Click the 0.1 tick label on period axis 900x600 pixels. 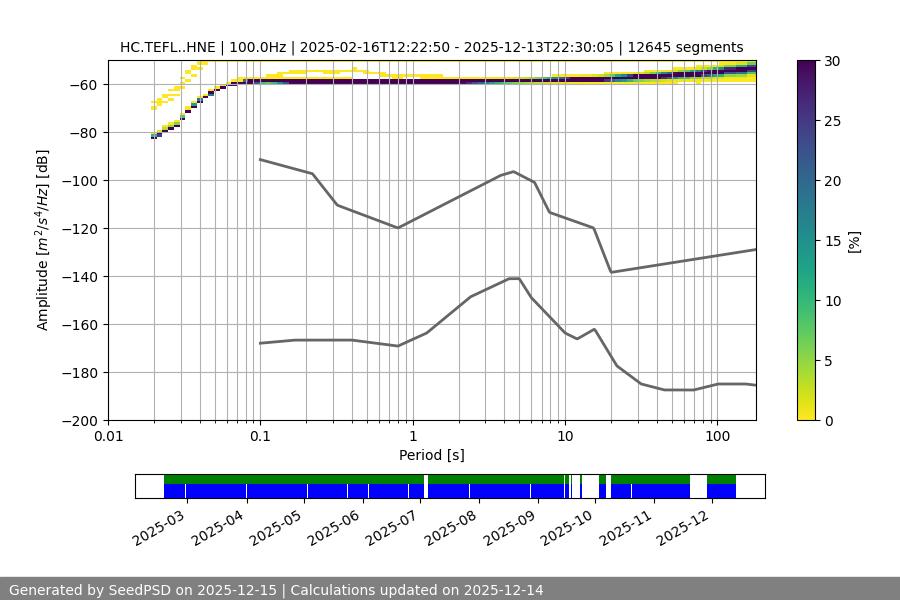(x=260, y=436)
